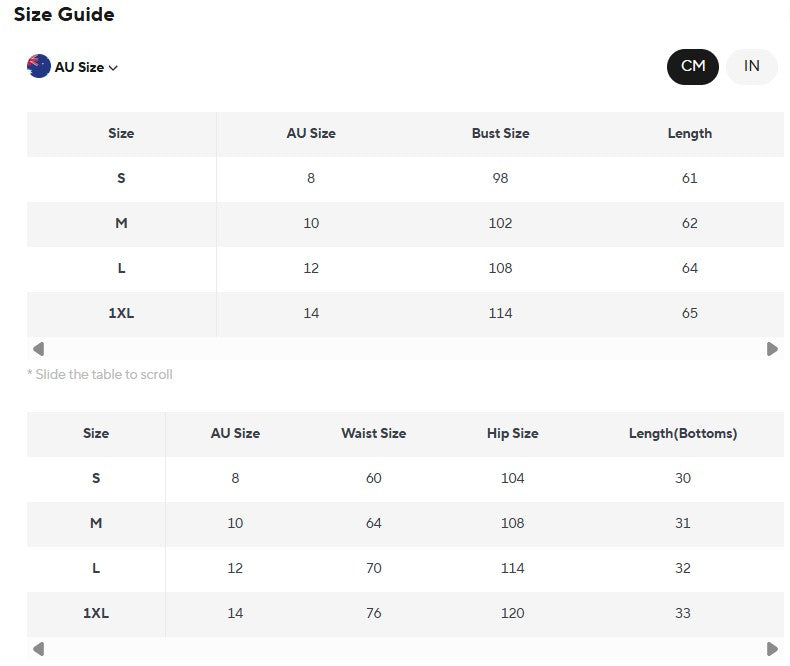Click the Waist Size column header
Screen dimensions: 790x666
click(373, 433)
